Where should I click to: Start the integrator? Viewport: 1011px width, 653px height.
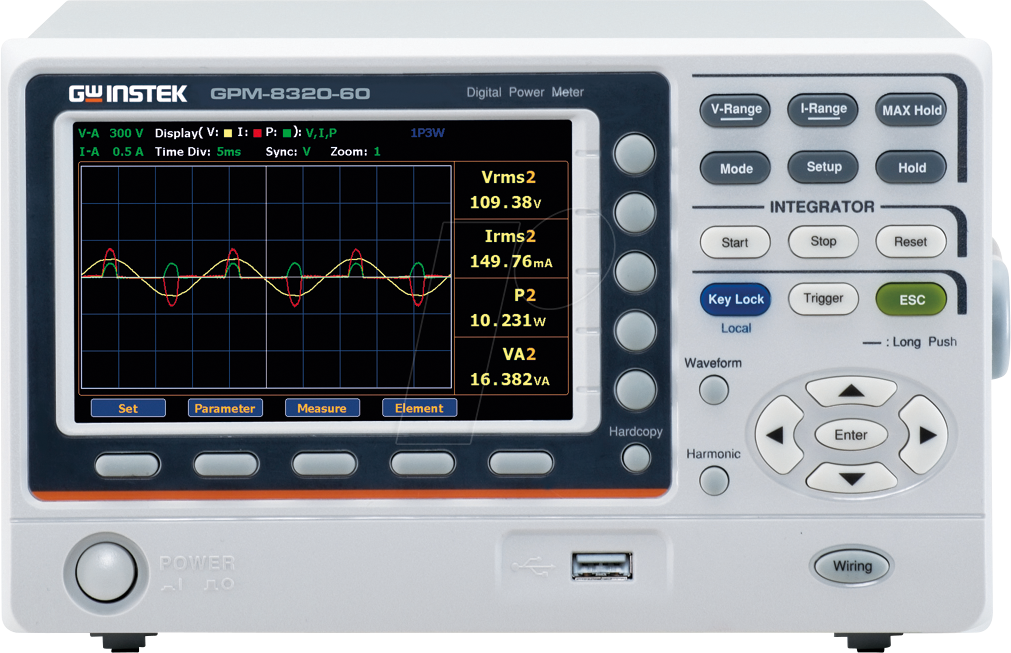pos(735,242)
